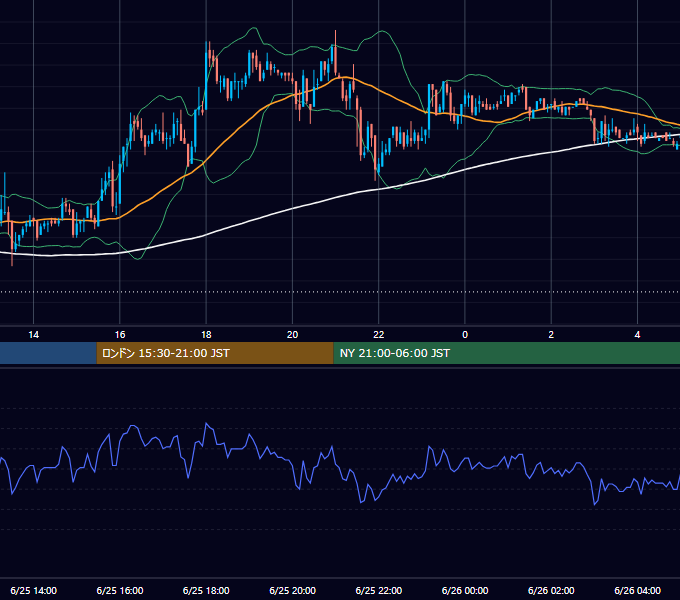Screen dimensions: 680x600
Task: Click the 6/25 18:00 timestamp
Action: coord(206,590)
